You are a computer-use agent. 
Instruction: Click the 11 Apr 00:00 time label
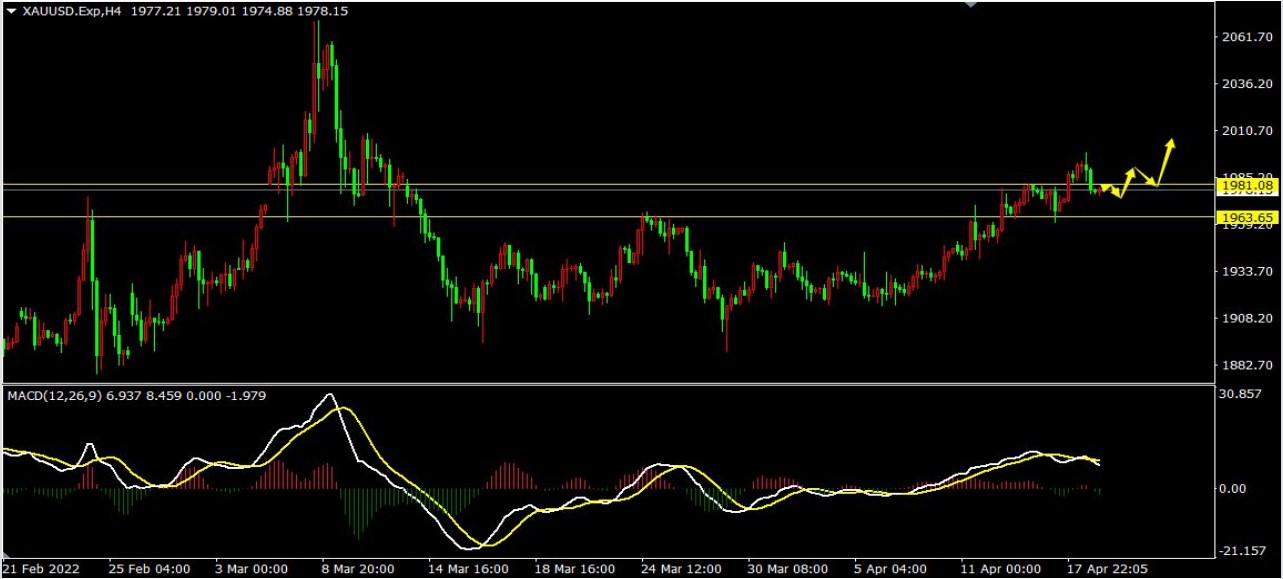pyautogui.click(x=1001, y=568)
